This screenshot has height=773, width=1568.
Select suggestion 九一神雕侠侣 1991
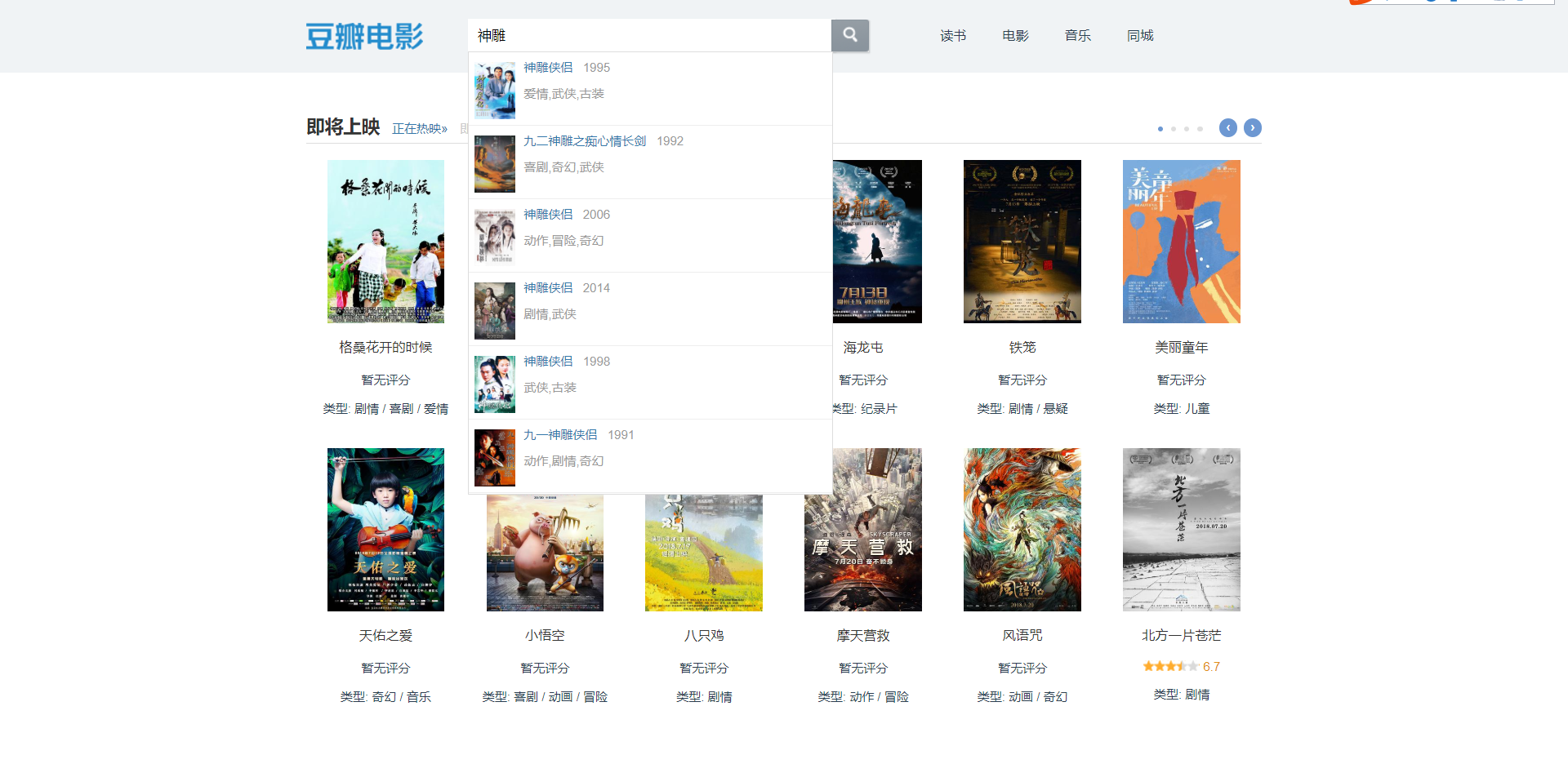tap(650, 456)
